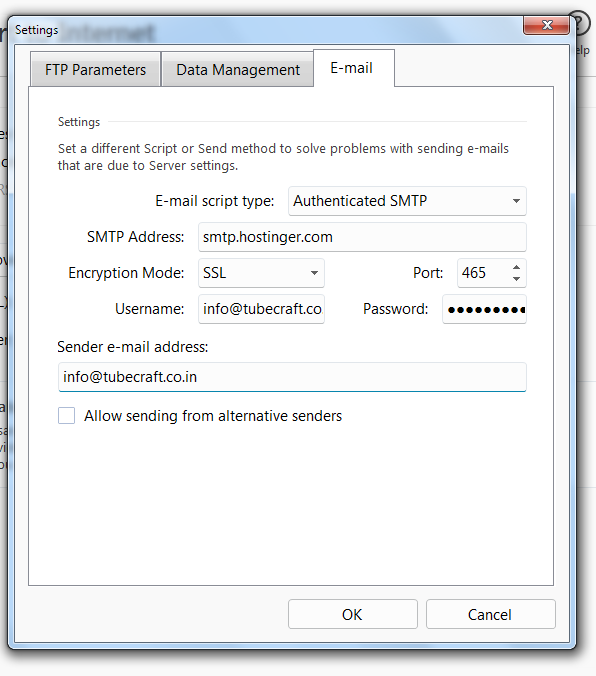This screenshot has height=676, width=596.
Task: Switch to the FTP Parameters tab
Action: [96, 69]
